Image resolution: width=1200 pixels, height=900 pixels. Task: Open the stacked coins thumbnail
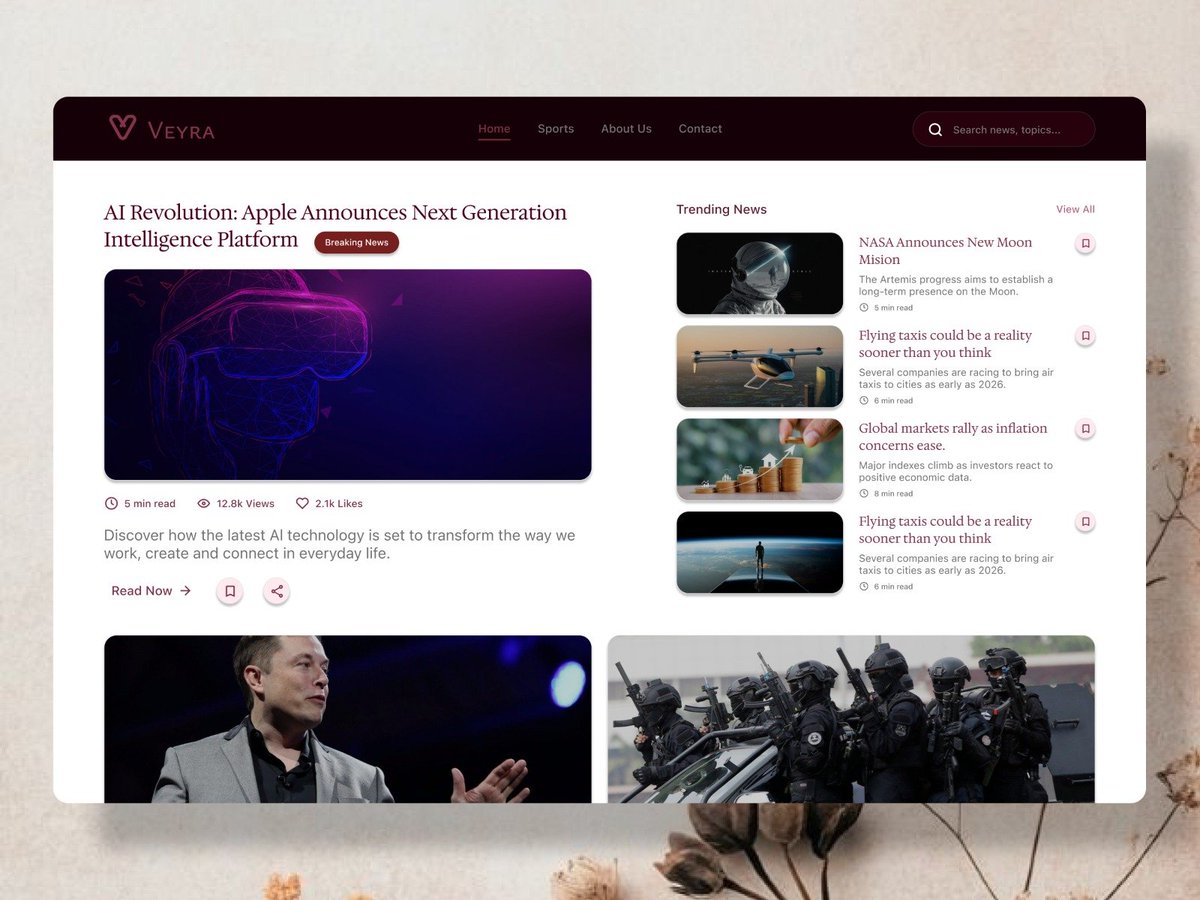click(x=760, y=460)
